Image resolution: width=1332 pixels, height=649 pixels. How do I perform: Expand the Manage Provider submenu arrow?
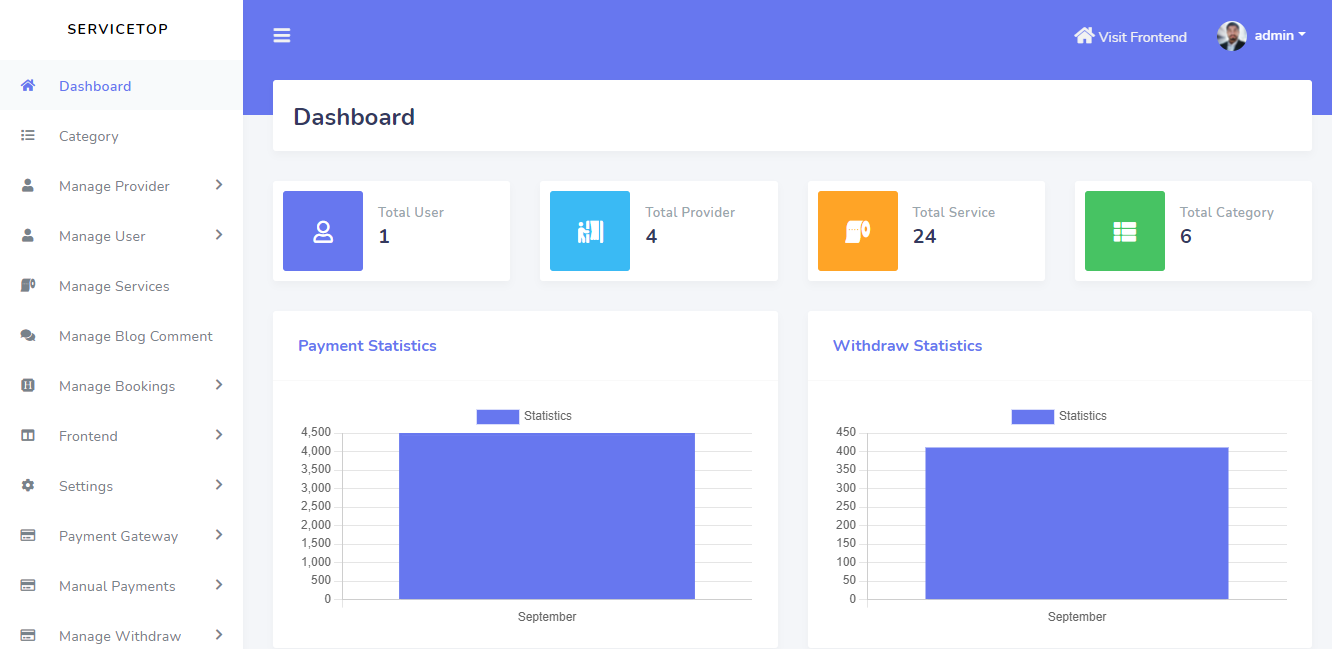[x=218, y=185]
